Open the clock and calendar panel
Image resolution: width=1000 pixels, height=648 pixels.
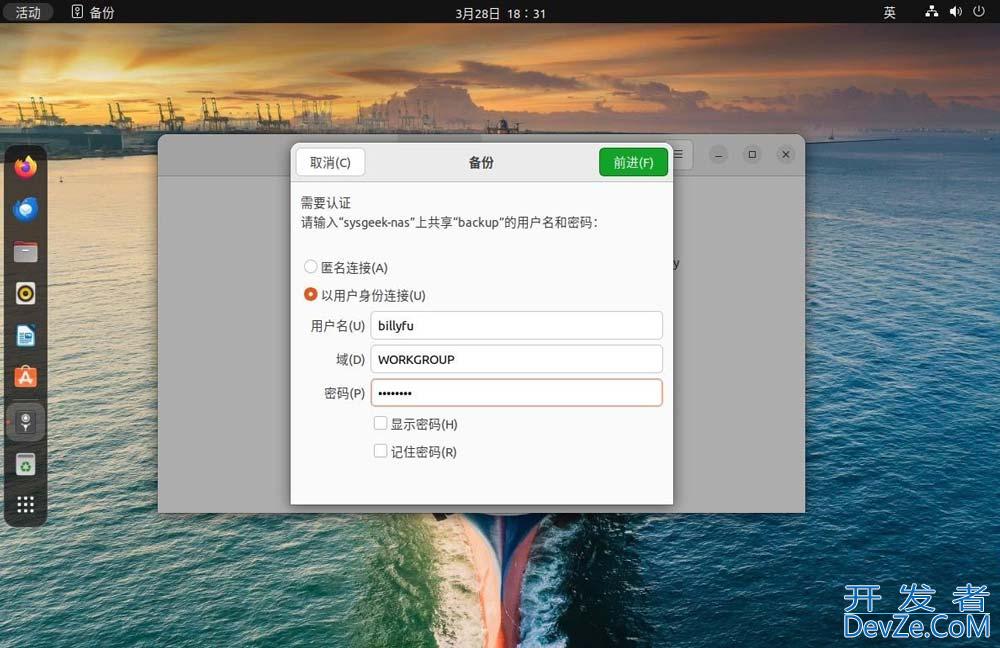click(x=500, y=13)
